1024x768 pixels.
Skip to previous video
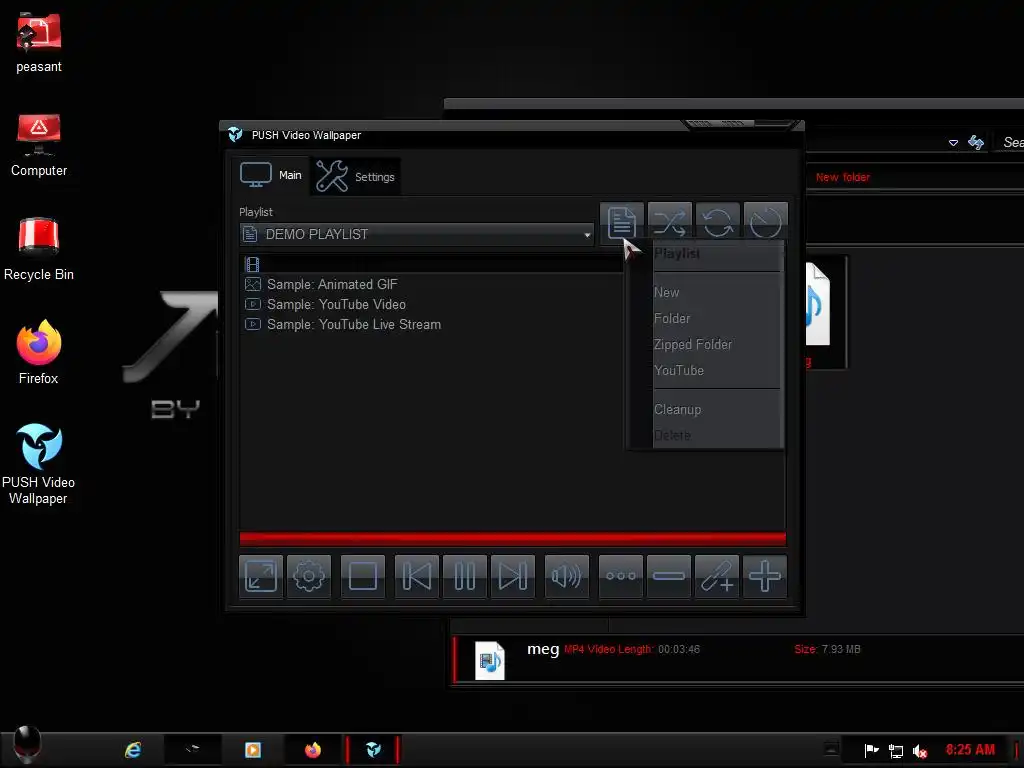pos(417,577)
